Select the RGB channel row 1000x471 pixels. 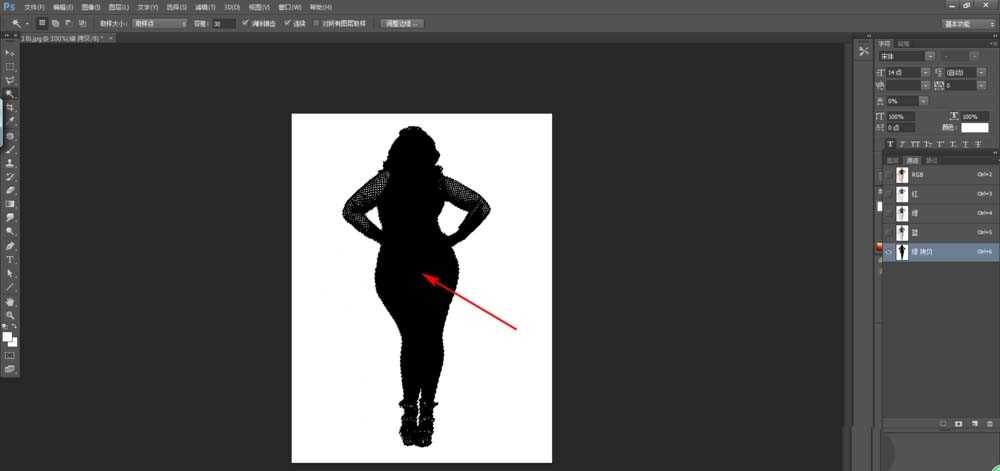coord(940,174)
